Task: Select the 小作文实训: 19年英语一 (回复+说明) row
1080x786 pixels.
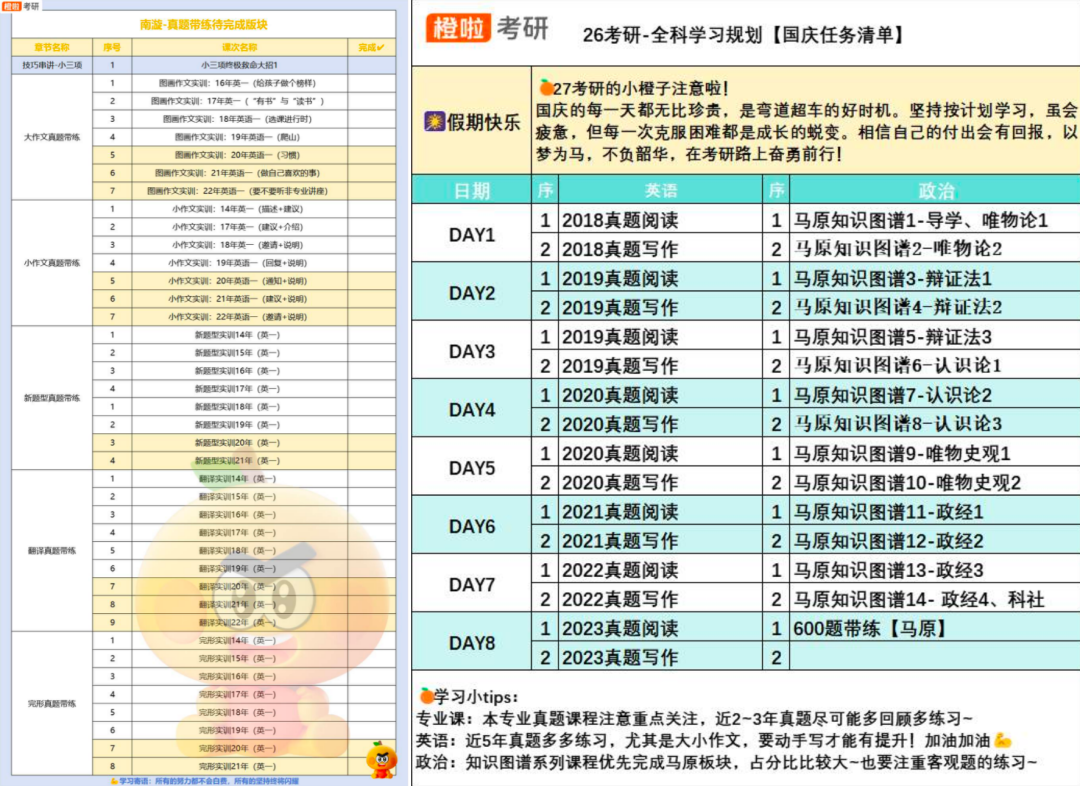Action: click(x=240, y=262)
